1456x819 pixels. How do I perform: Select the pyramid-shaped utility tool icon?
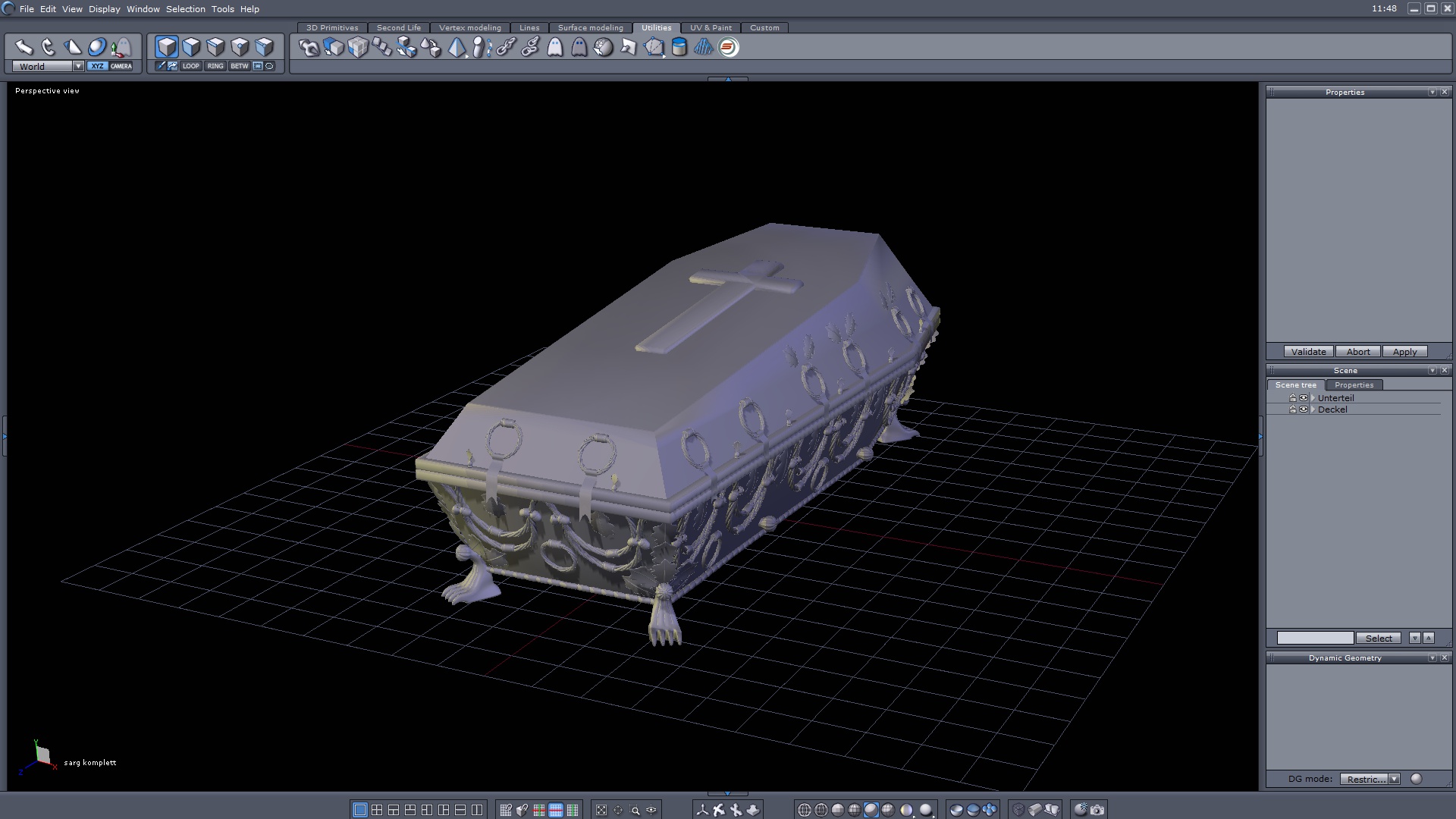click(x=457, y=48)
